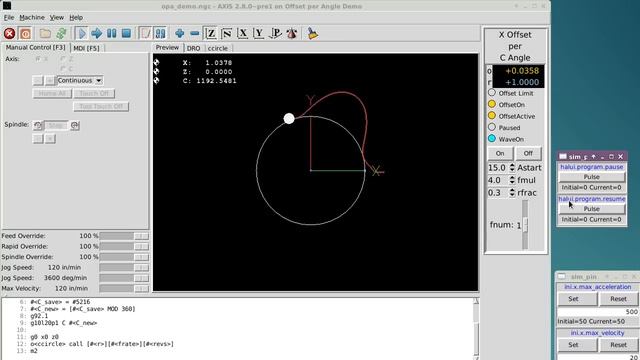Click the Tool Touch Off button

pos(101,107)
